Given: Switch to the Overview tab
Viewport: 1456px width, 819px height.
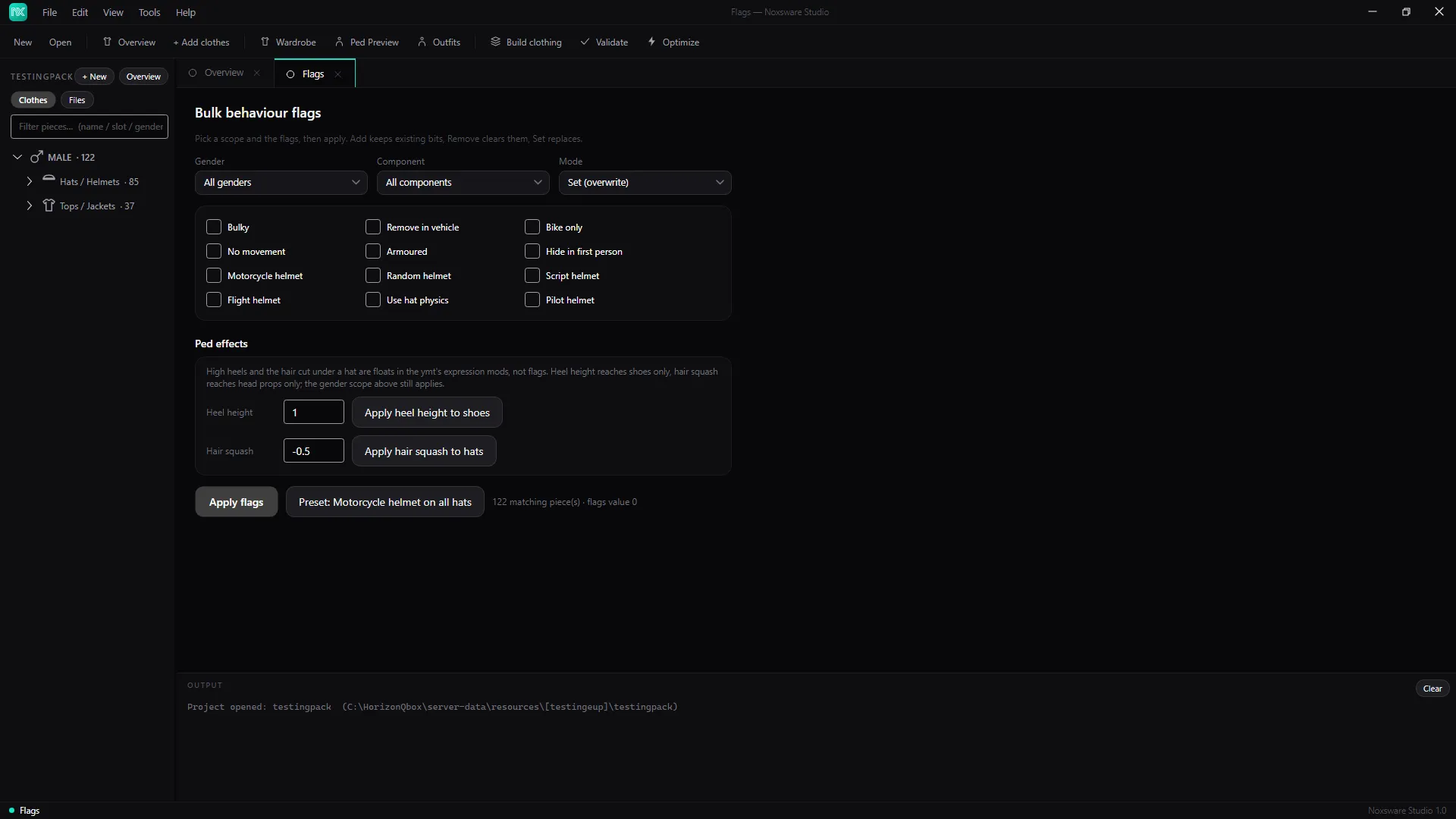Looking at the screenshot, I should [x=224, y=73].
